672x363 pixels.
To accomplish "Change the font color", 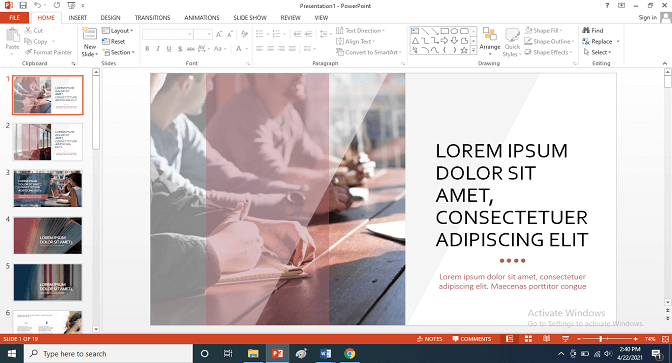I will (240, 48).
